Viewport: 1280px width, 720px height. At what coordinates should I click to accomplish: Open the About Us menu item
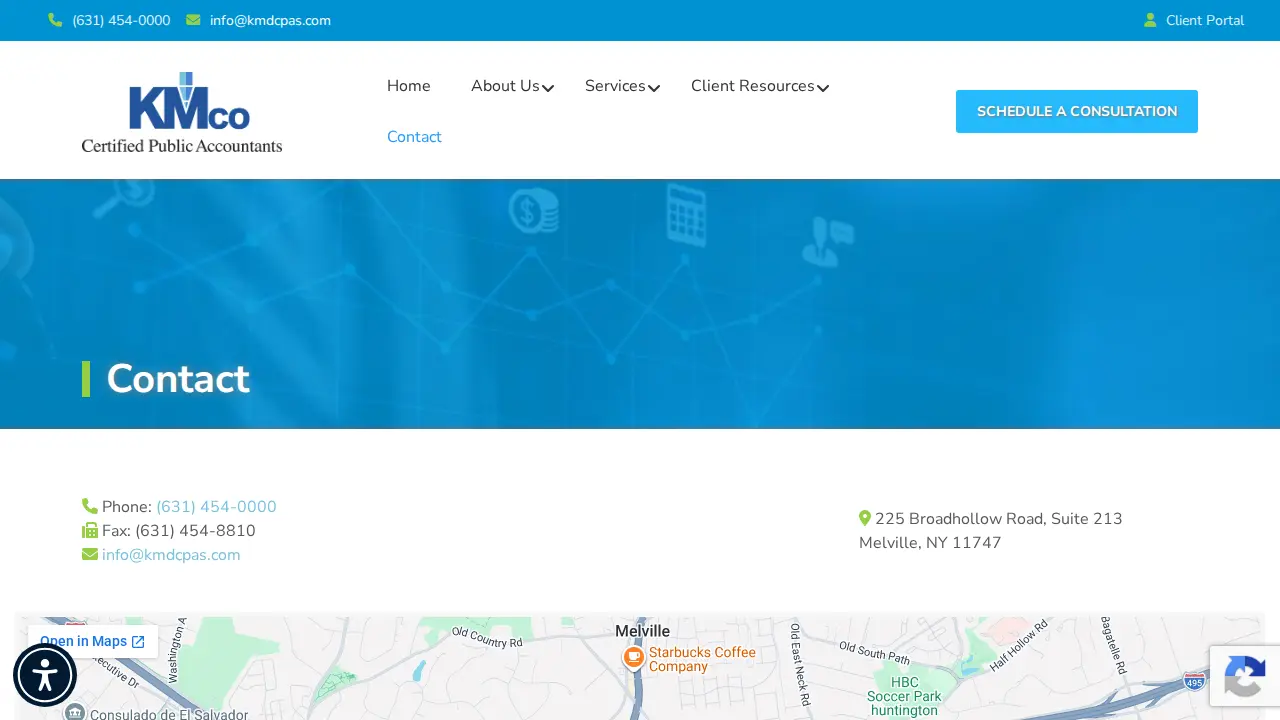click(x=505, y=86)
